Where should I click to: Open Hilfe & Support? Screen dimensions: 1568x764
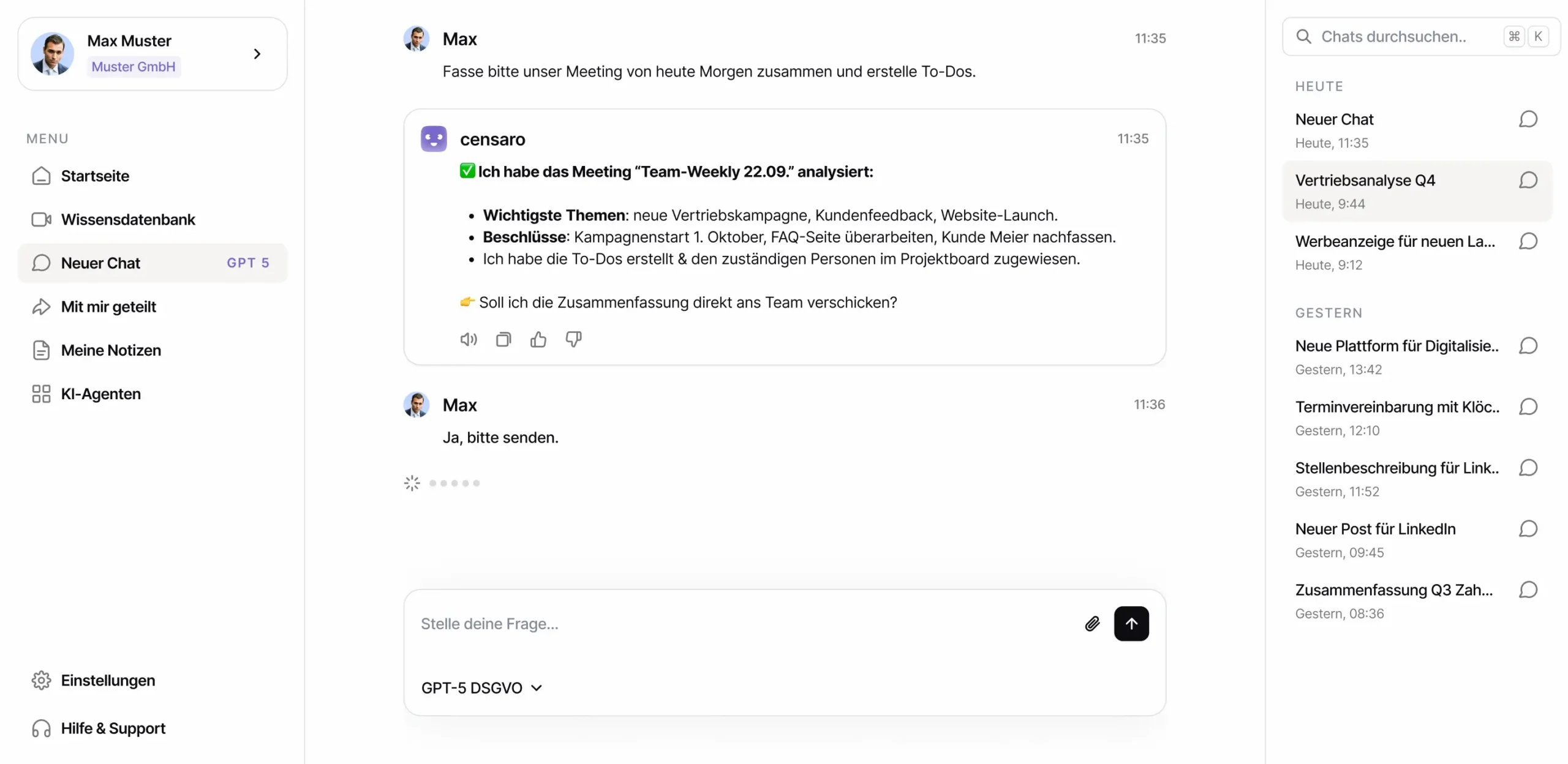coord(113,728)
